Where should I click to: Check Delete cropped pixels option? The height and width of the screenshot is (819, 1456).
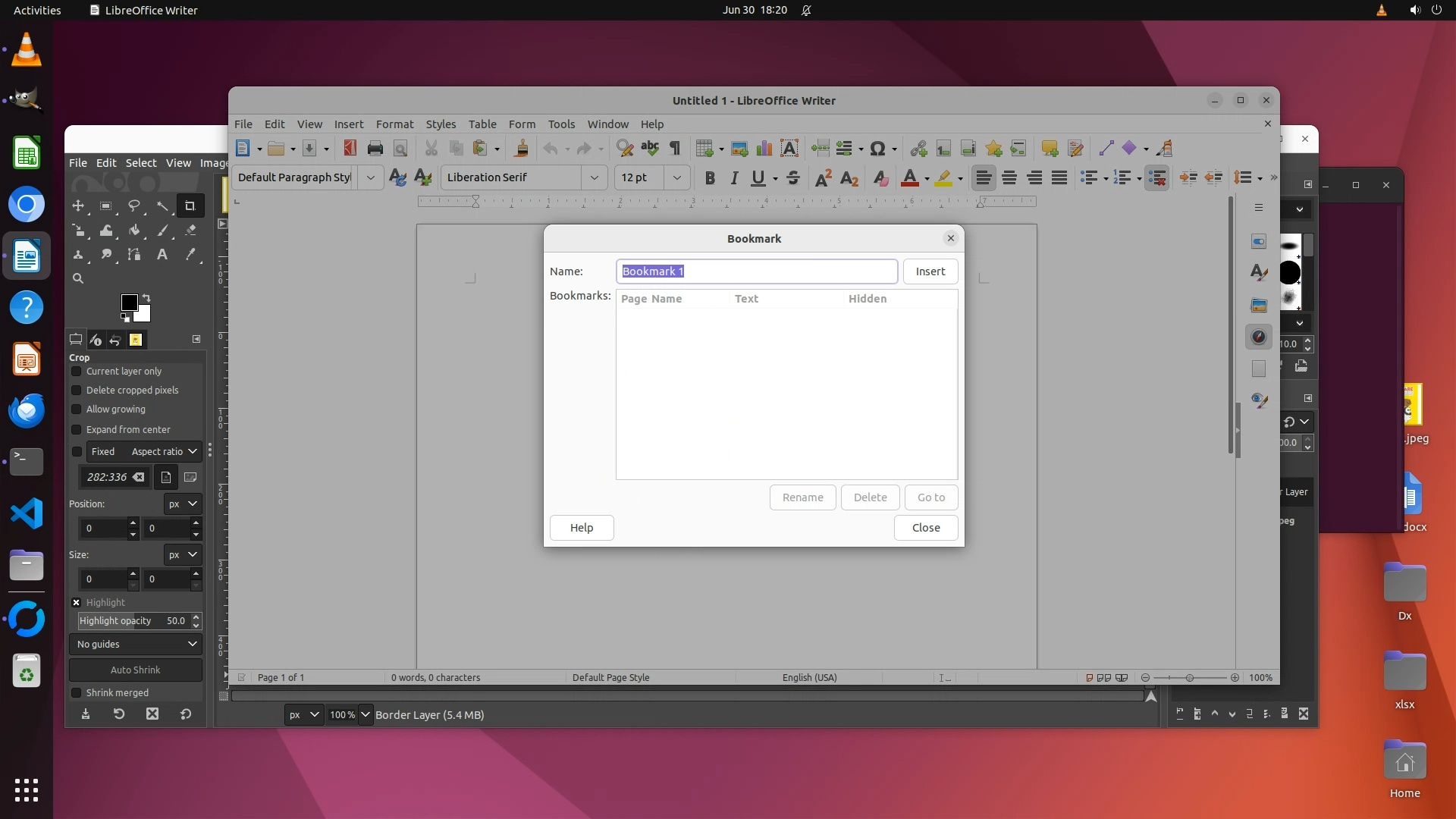[77, 391]
